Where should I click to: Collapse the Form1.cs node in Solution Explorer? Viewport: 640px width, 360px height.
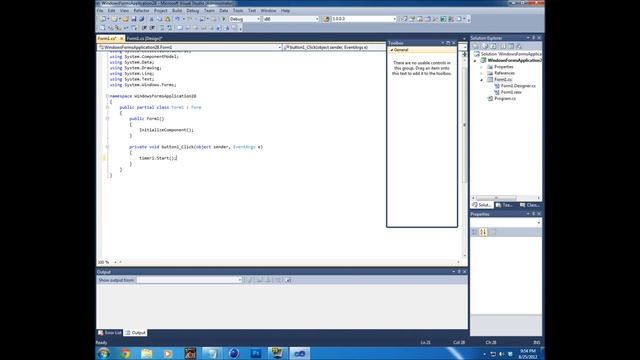(x=482, y=80)
